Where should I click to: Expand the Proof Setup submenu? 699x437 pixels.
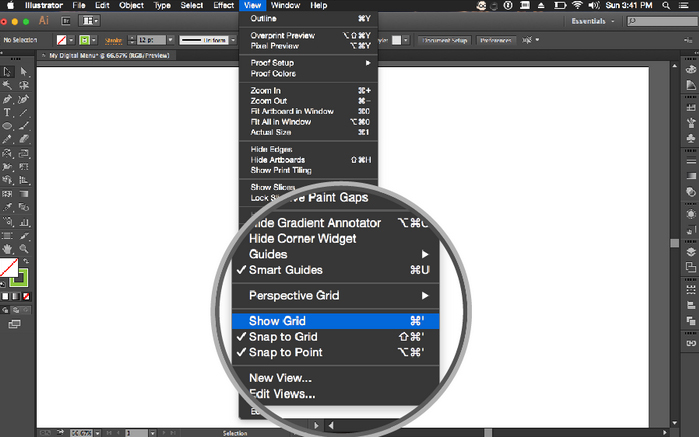click(308, 63)
